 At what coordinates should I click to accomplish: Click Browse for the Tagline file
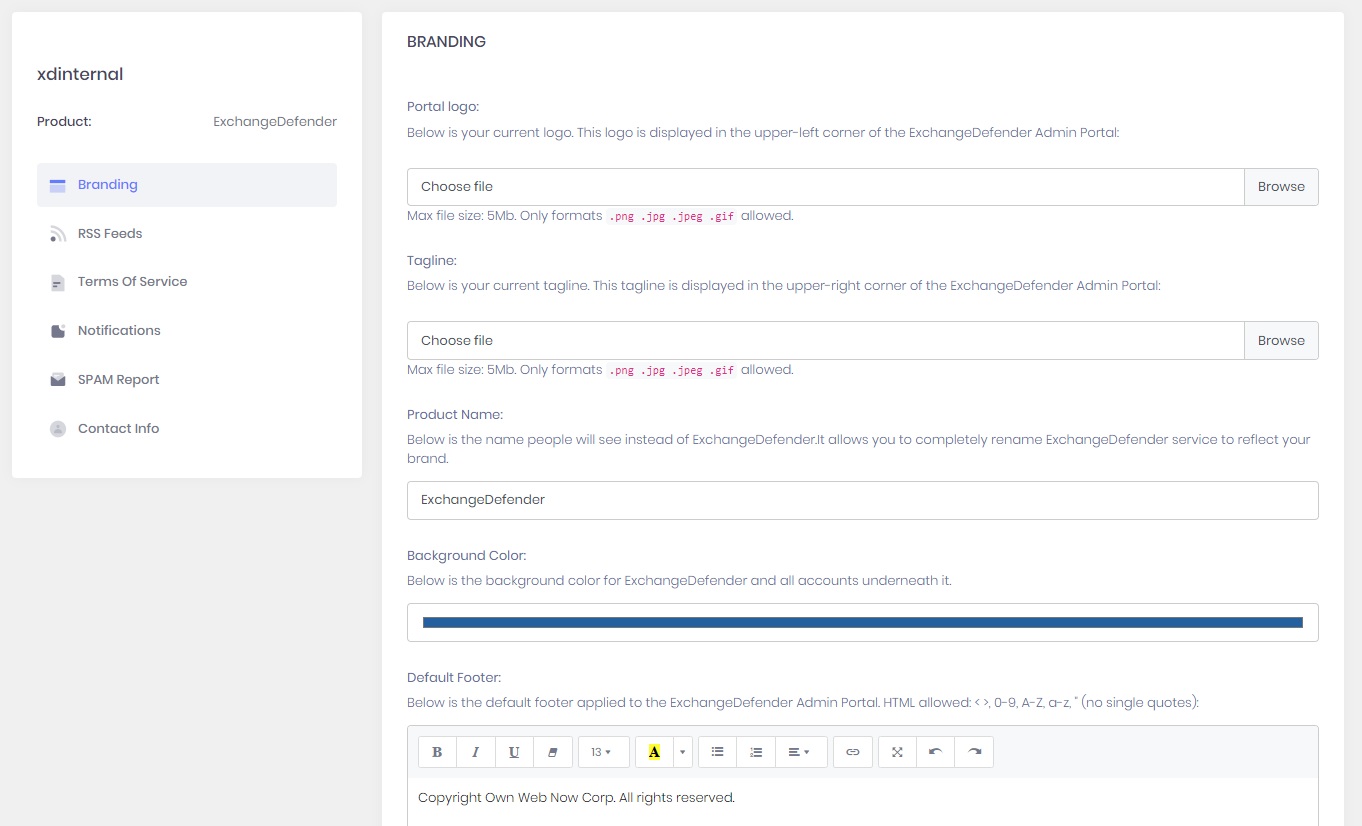(x=1281, y=341)
